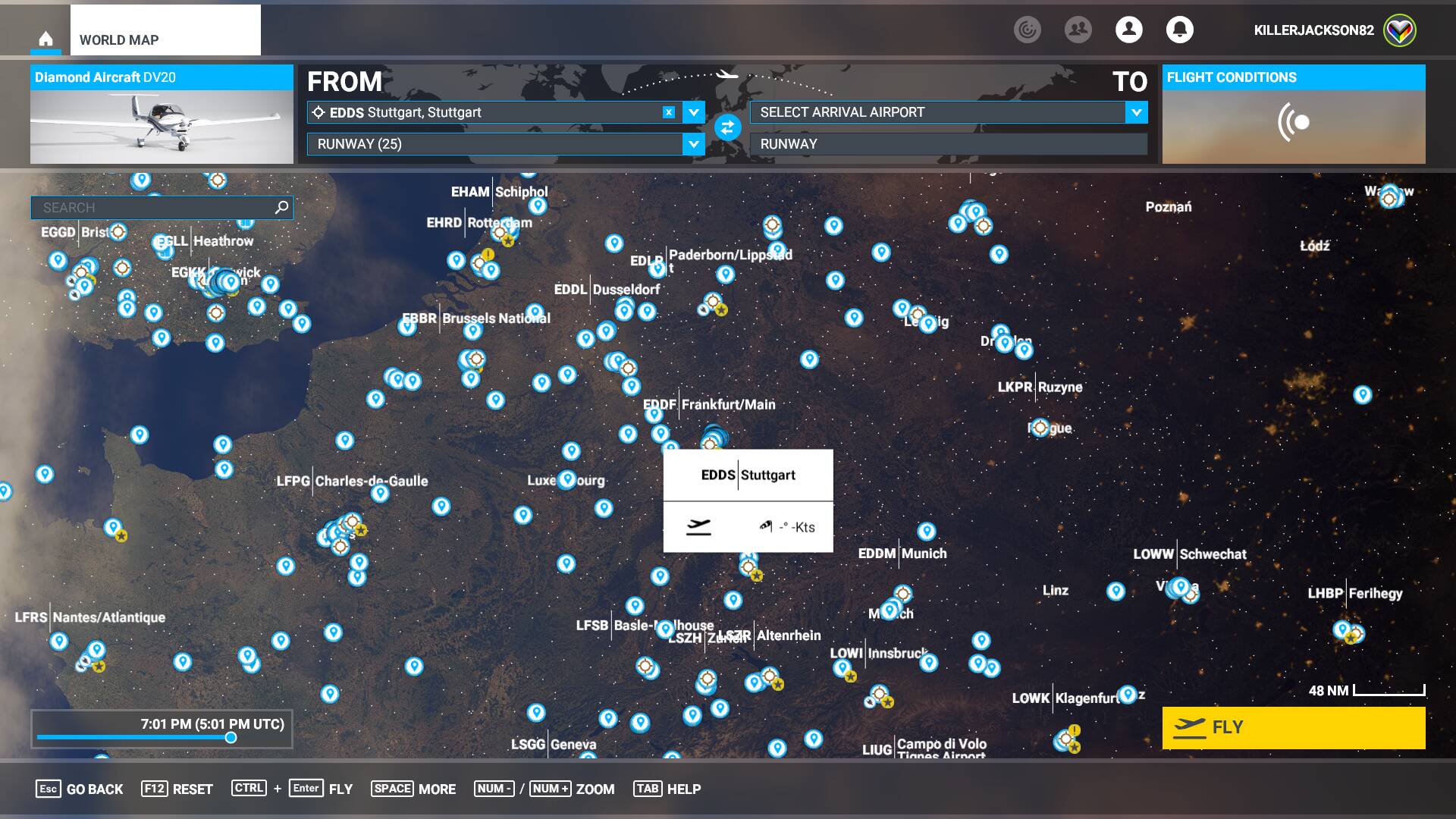Screen dimensions: 1456x819
Task: Expand the departure airport dropdown
Action: pyautogui.click(x=693, y=112)
